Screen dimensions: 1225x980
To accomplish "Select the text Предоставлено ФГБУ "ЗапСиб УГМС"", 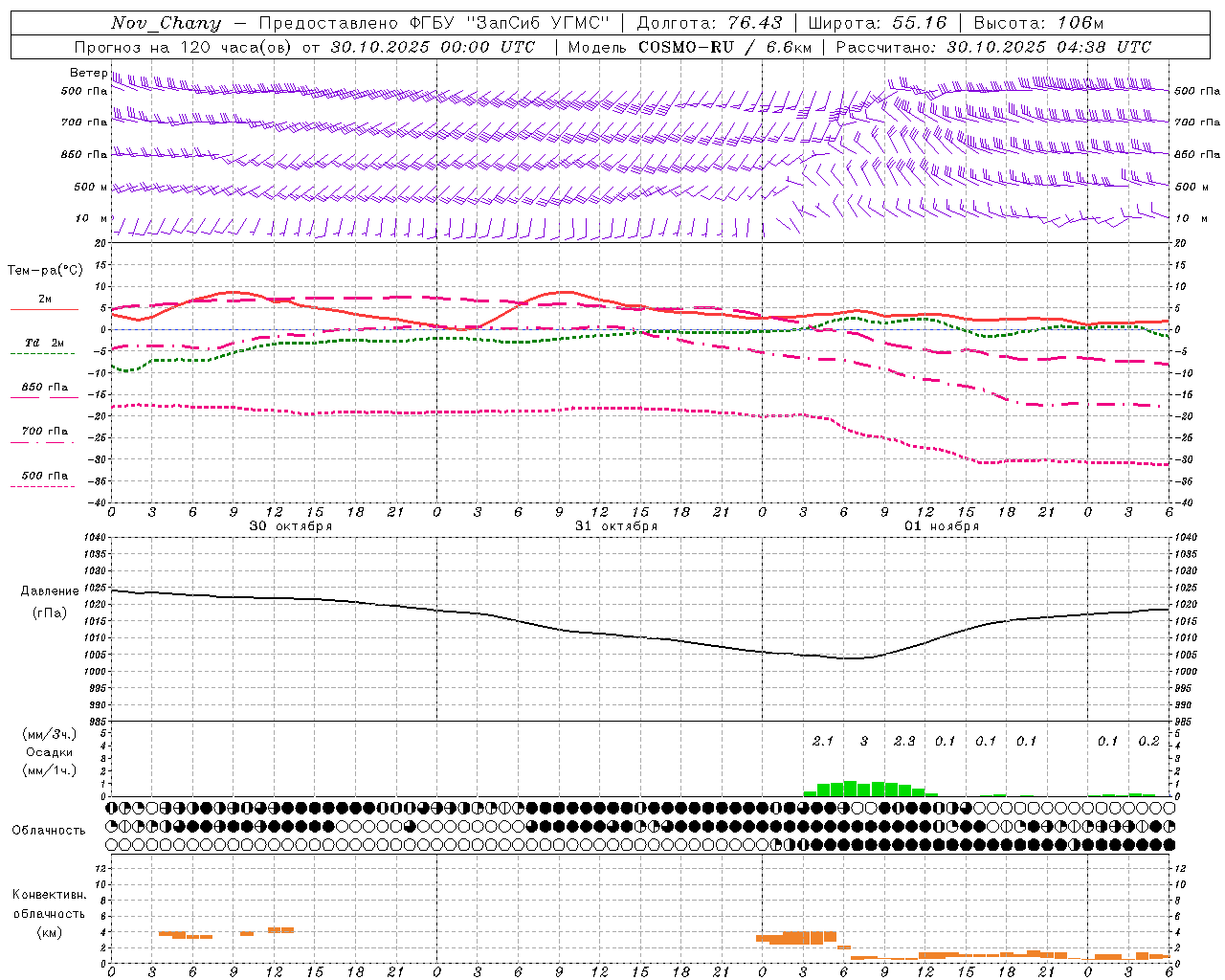I will tap(434, 23).
